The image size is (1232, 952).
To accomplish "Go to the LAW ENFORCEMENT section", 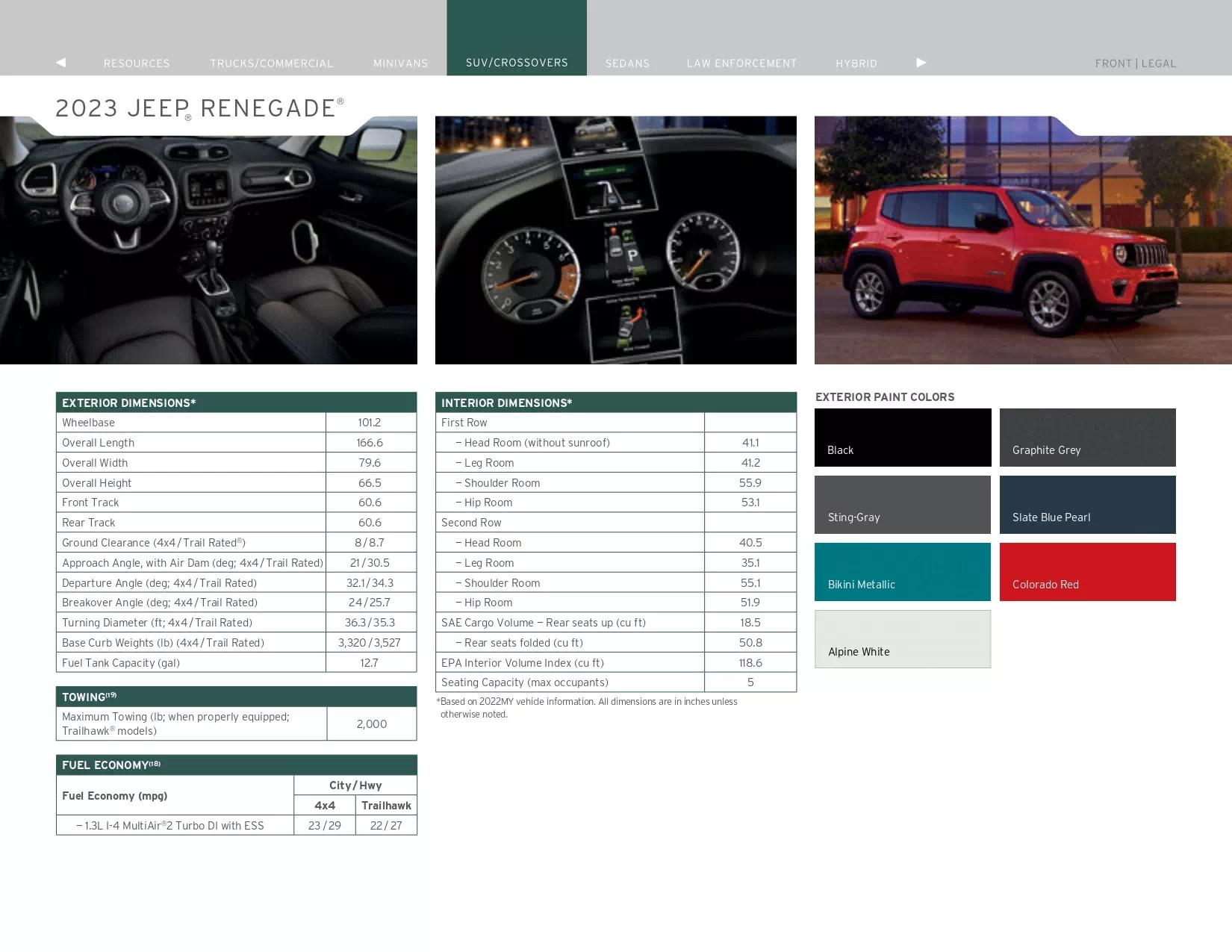I will [741, 63].
